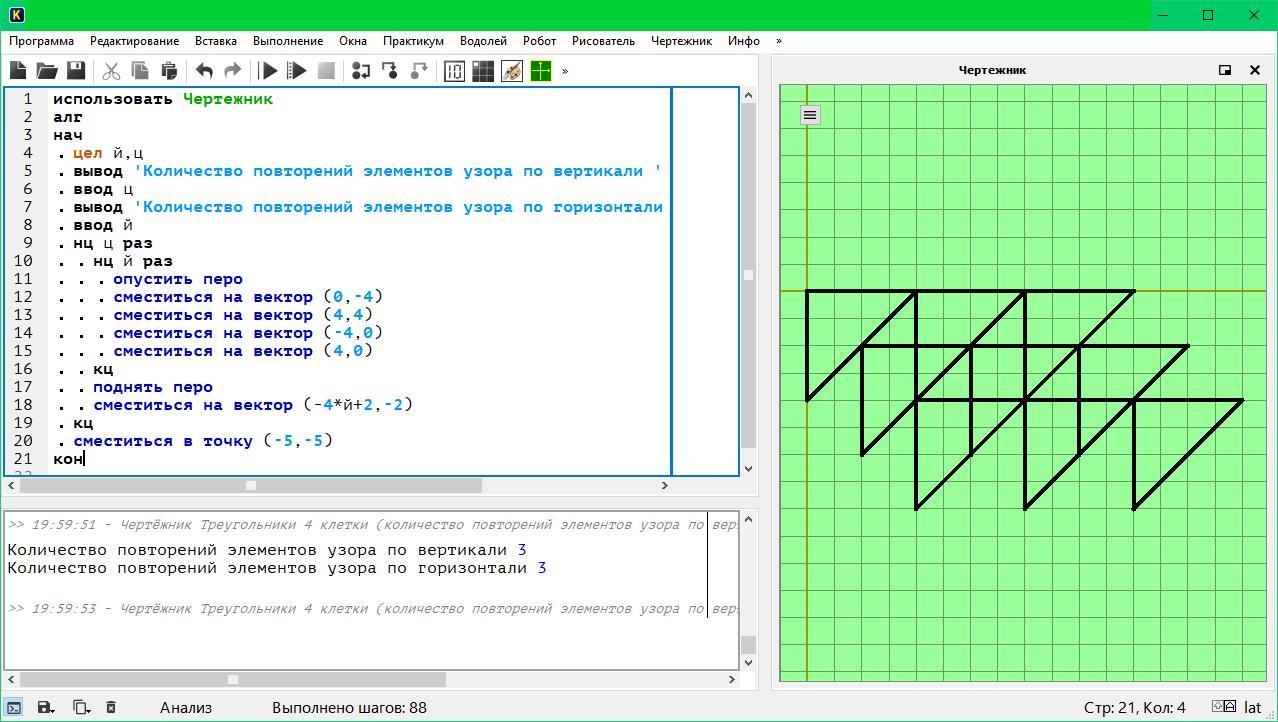The width and height of the screenshot is (1278, 722).
Task: Click the editor horizontal scrollbar
Action: (x=337, y=485)
